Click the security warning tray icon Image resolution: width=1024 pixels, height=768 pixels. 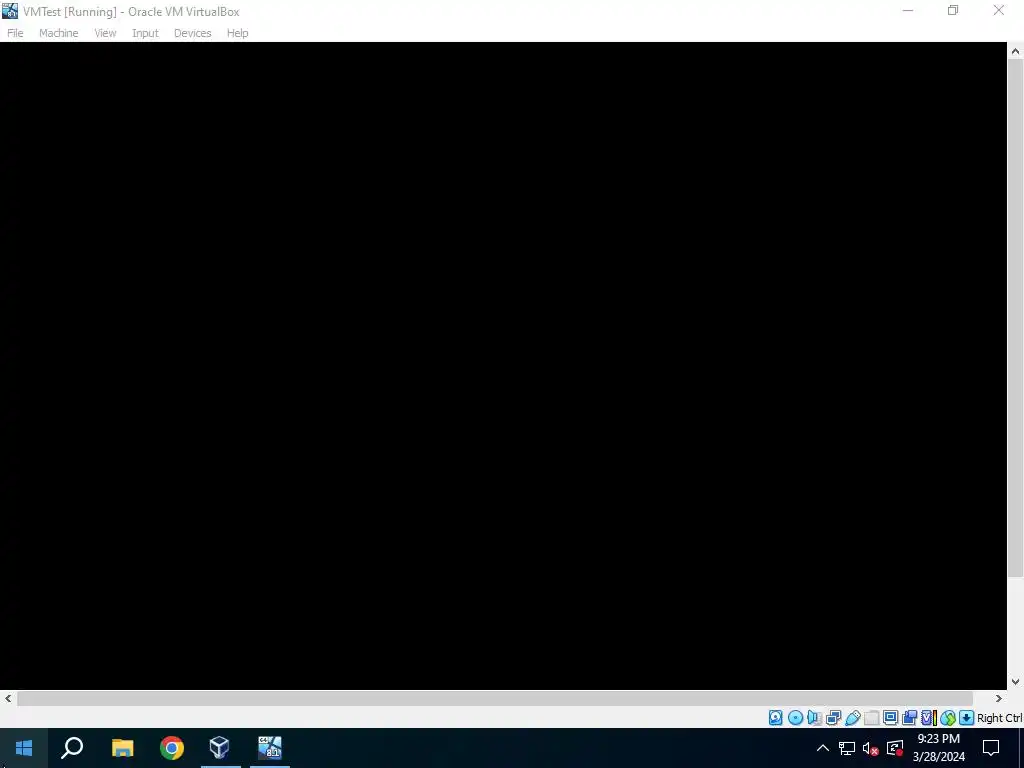click(895, 748)
